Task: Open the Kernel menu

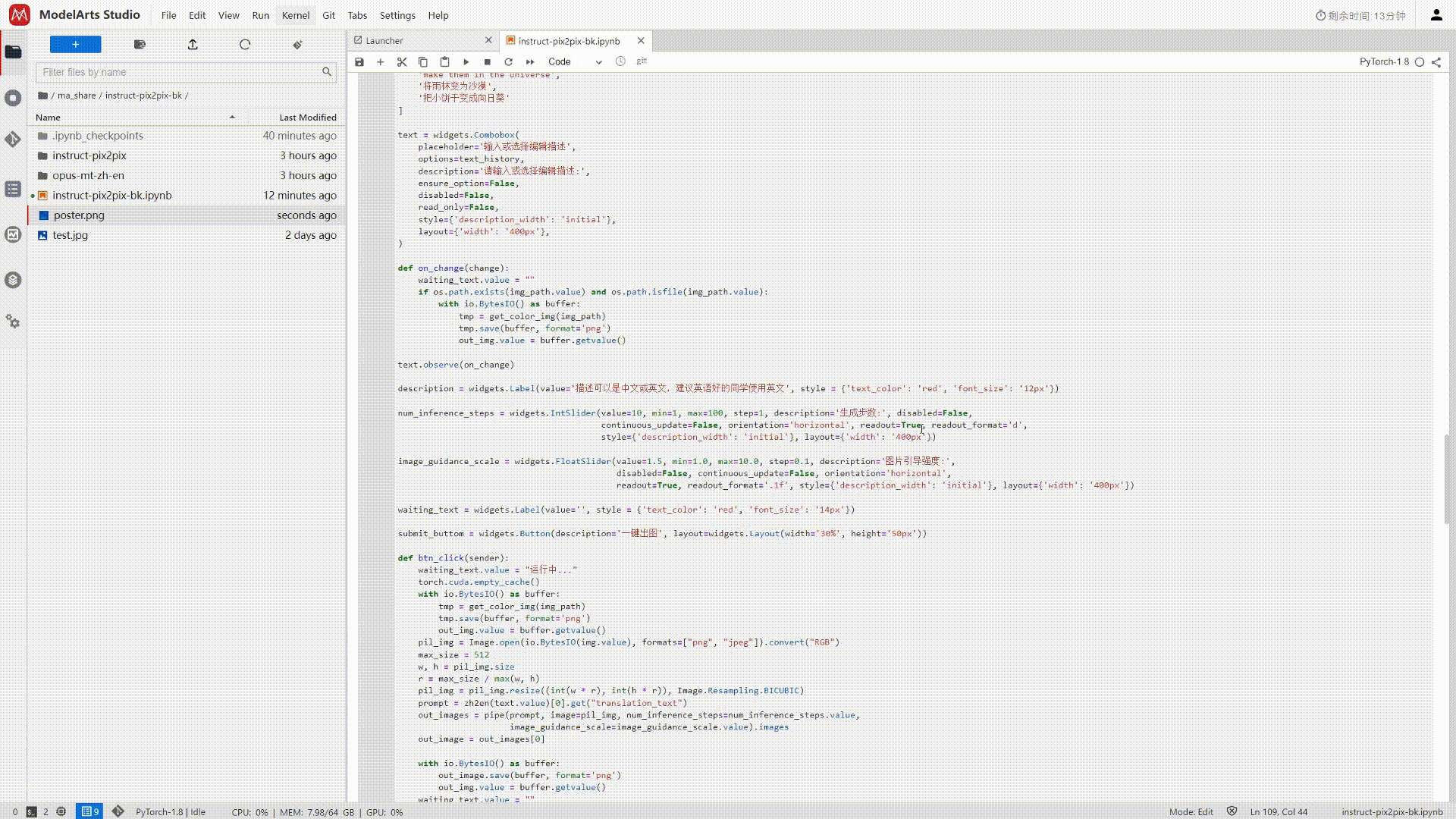Action: pos(295,15)
